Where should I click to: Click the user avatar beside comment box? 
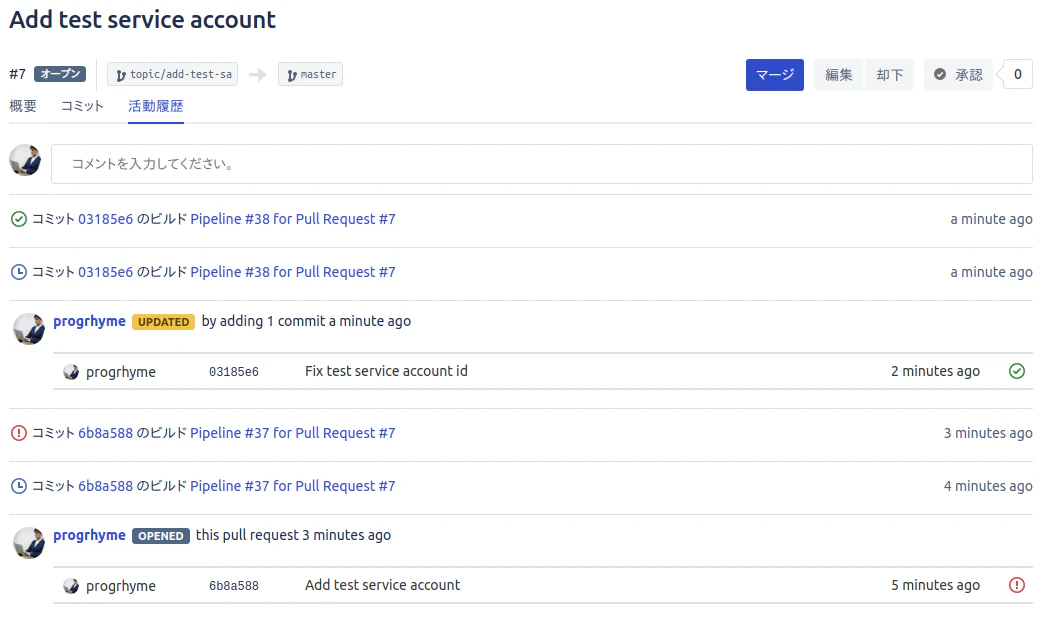pyautogui.click(x=25, y=161)
